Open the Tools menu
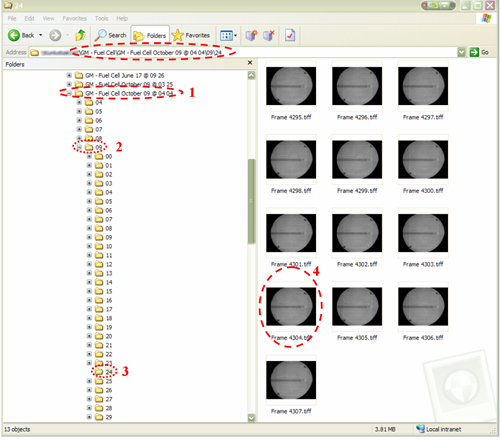This screenshot has height=440, width=500. pos(101,18)
